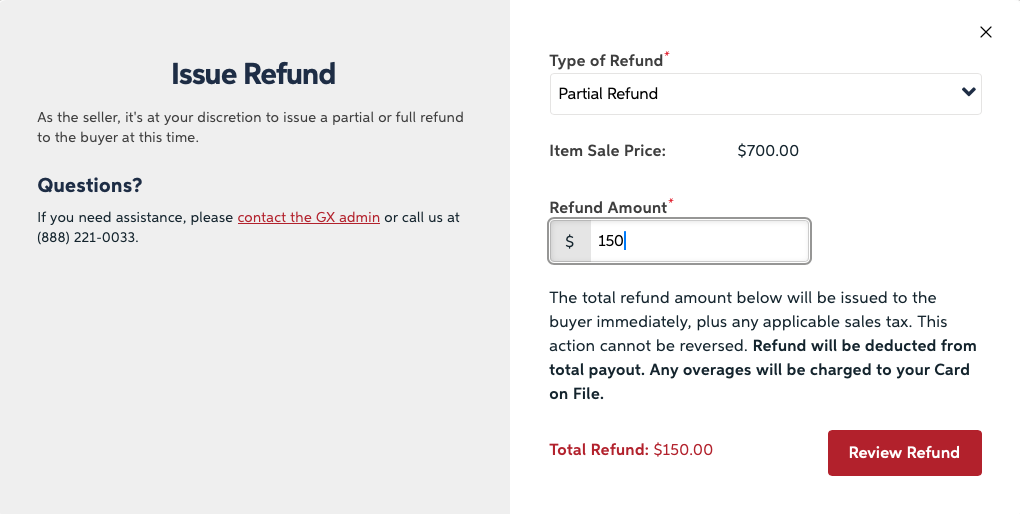Click the $700.00 sale price value
The image size is (1020, 514).
tap(768, 151)
